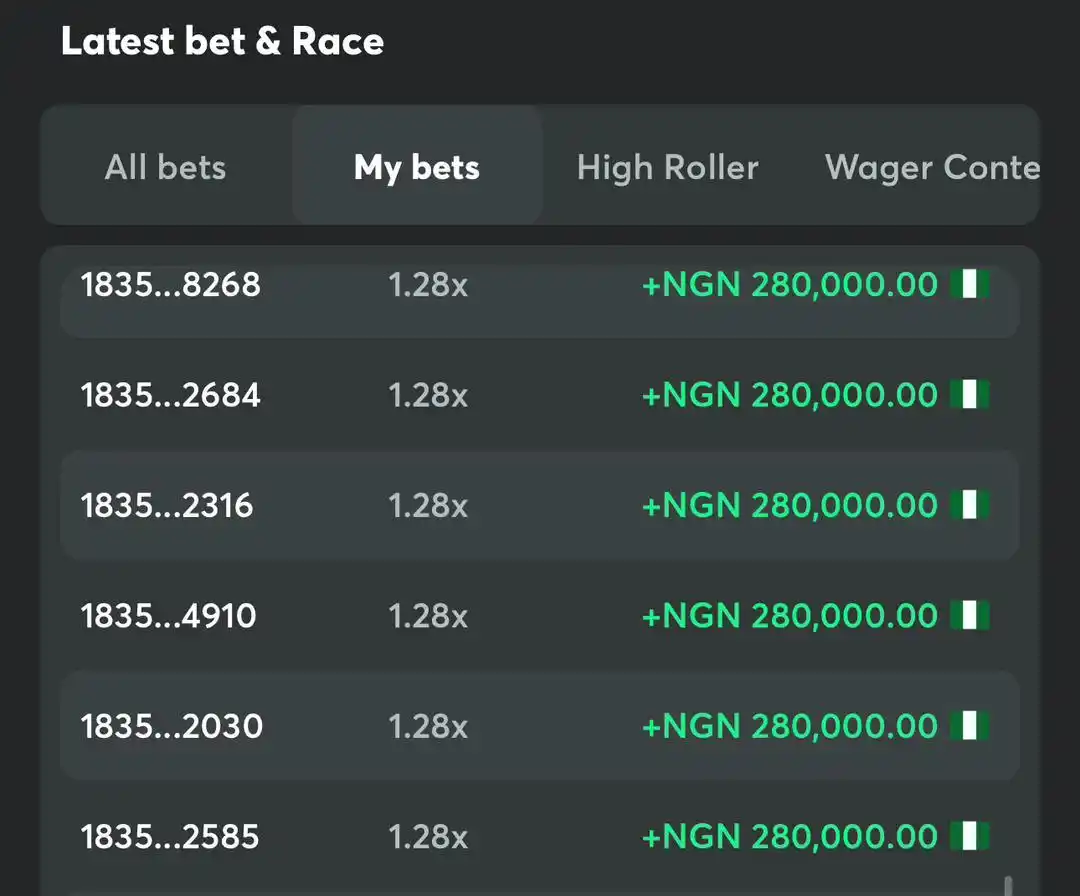Image resolution: width=1080 pixels, height=896 pixels.
Task: Click the Nigerian flag icon on bet 1835...2684
Action: [970, 395]
